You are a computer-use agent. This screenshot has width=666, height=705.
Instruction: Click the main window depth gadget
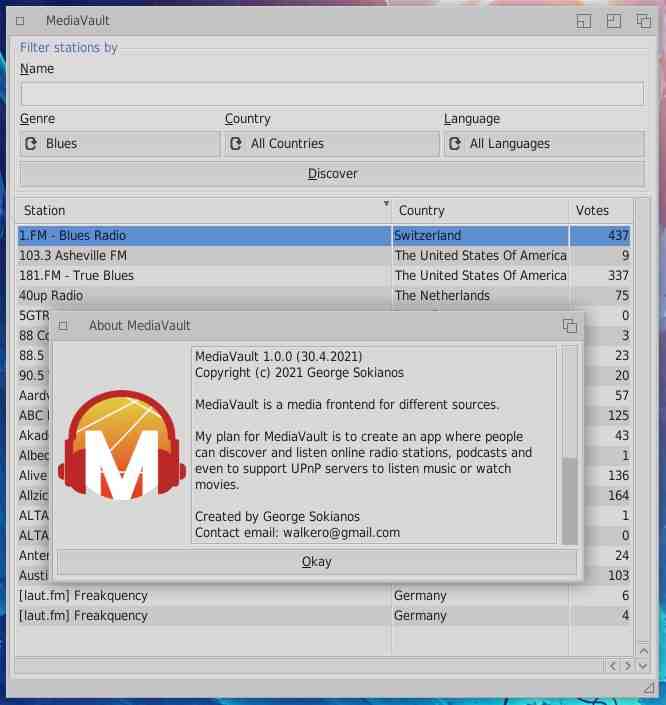(644, 20)
